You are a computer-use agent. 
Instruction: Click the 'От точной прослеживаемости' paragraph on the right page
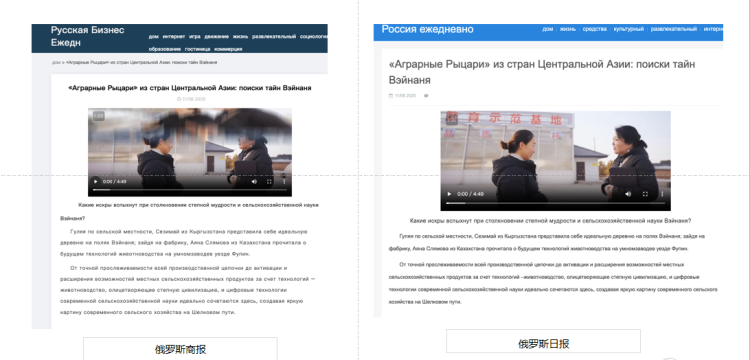[553, 283]
